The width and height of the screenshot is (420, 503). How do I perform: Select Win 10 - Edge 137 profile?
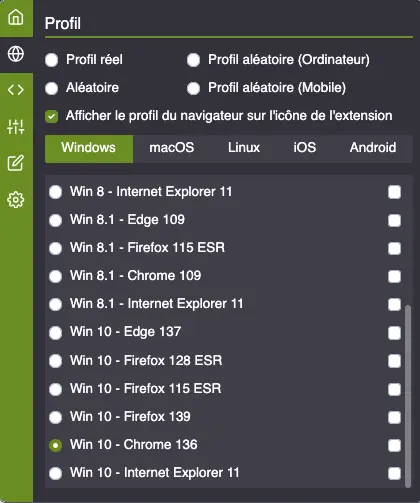click(55, 333)
